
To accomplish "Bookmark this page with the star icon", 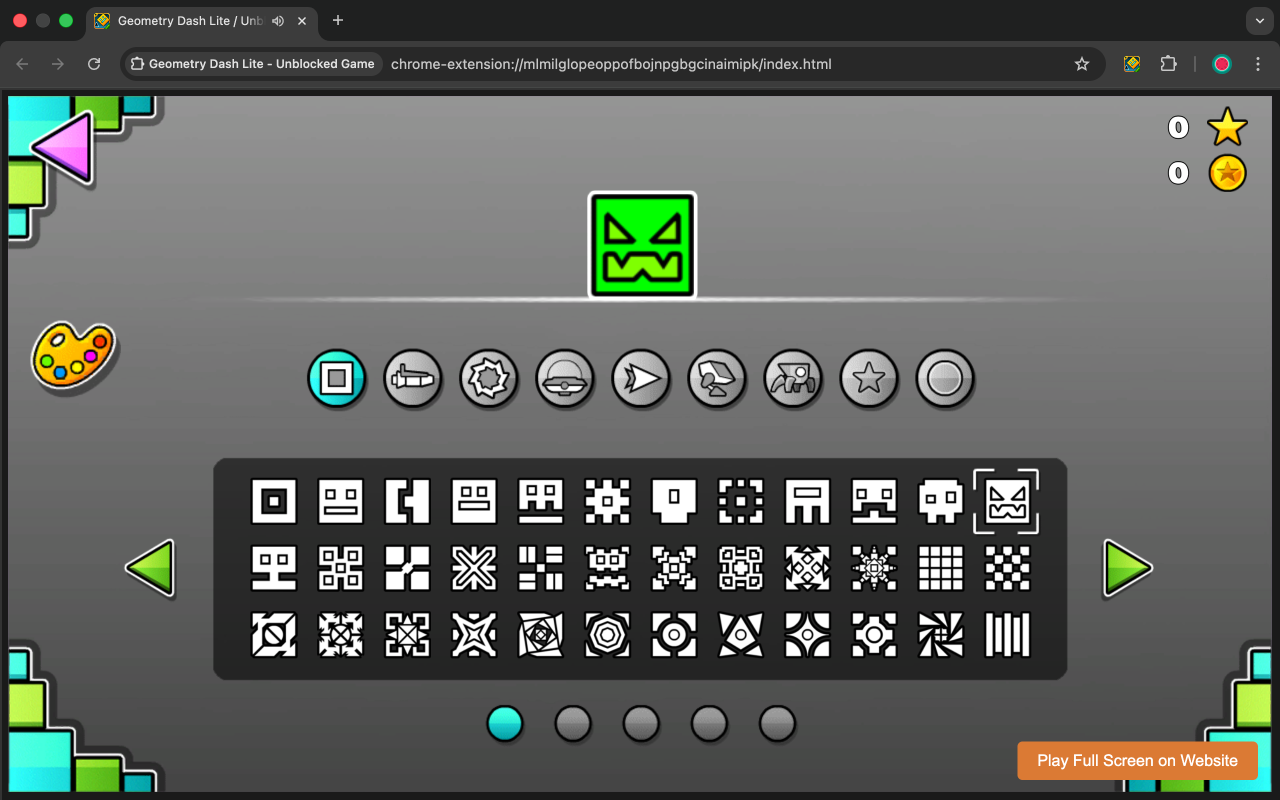I will pyautogui.click(x=1082, y=64).
